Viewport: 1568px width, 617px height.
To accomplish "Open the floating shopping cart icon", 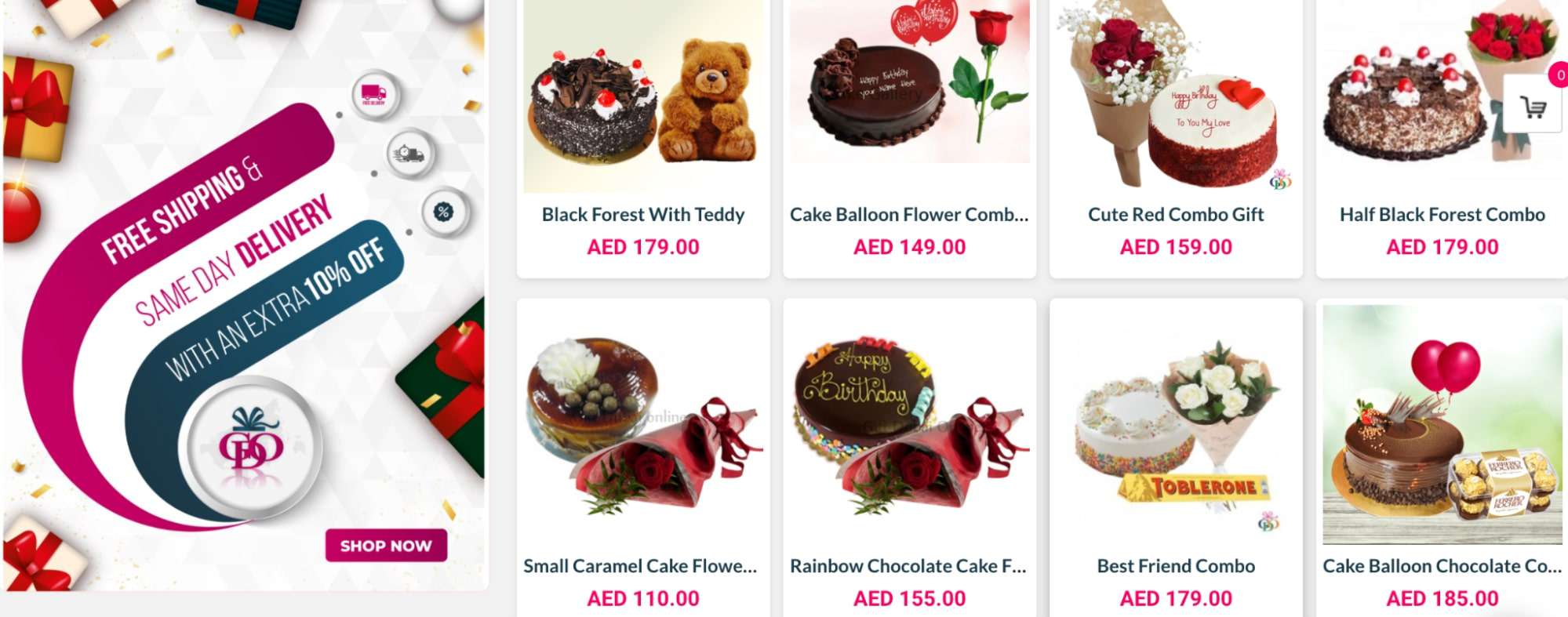I will [1533, 106].
